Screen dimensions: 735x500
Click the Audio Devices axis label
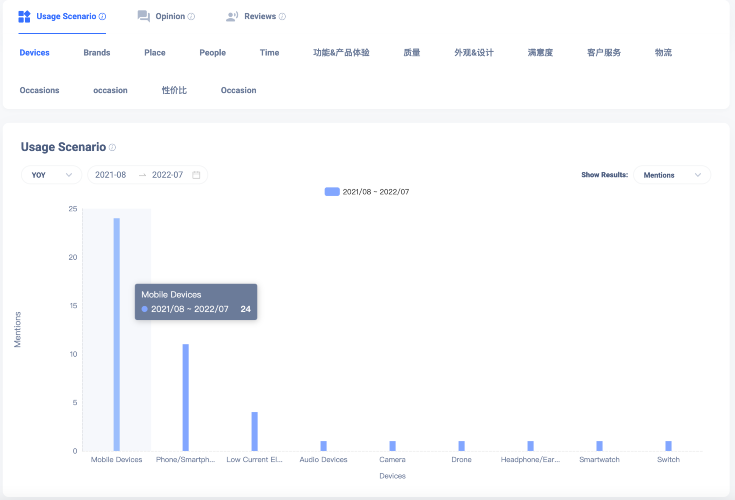(x=323, y=460)
